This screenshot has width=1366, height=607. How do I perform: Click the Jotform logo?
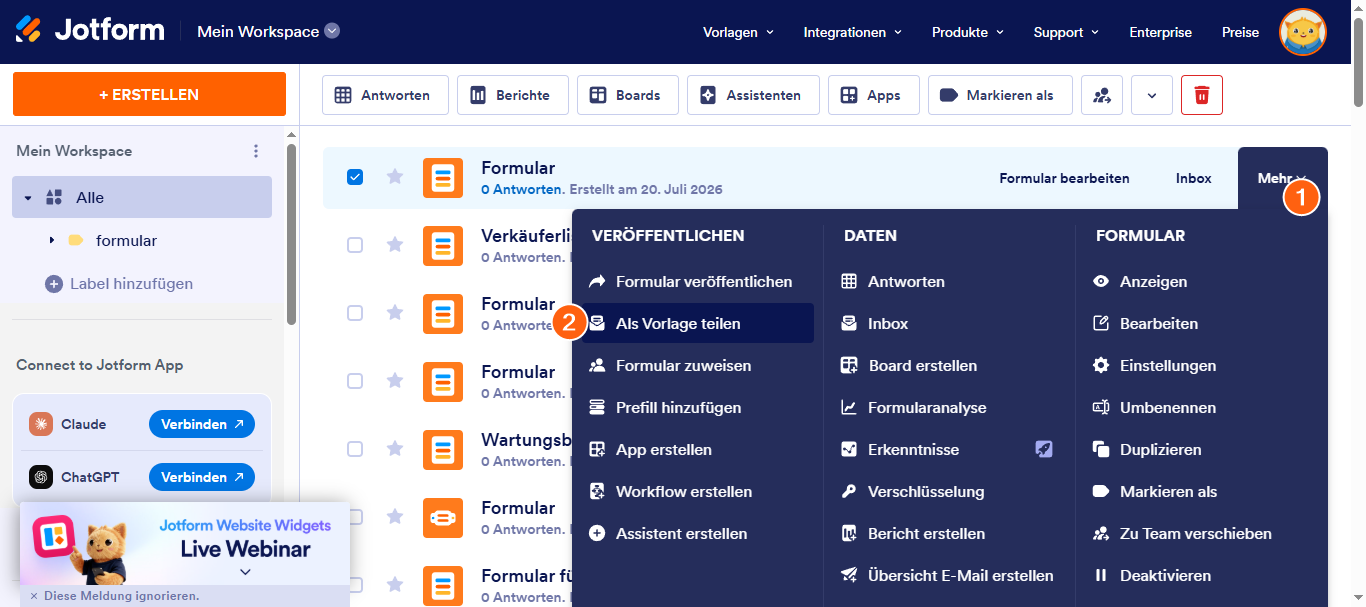point(89,30)
